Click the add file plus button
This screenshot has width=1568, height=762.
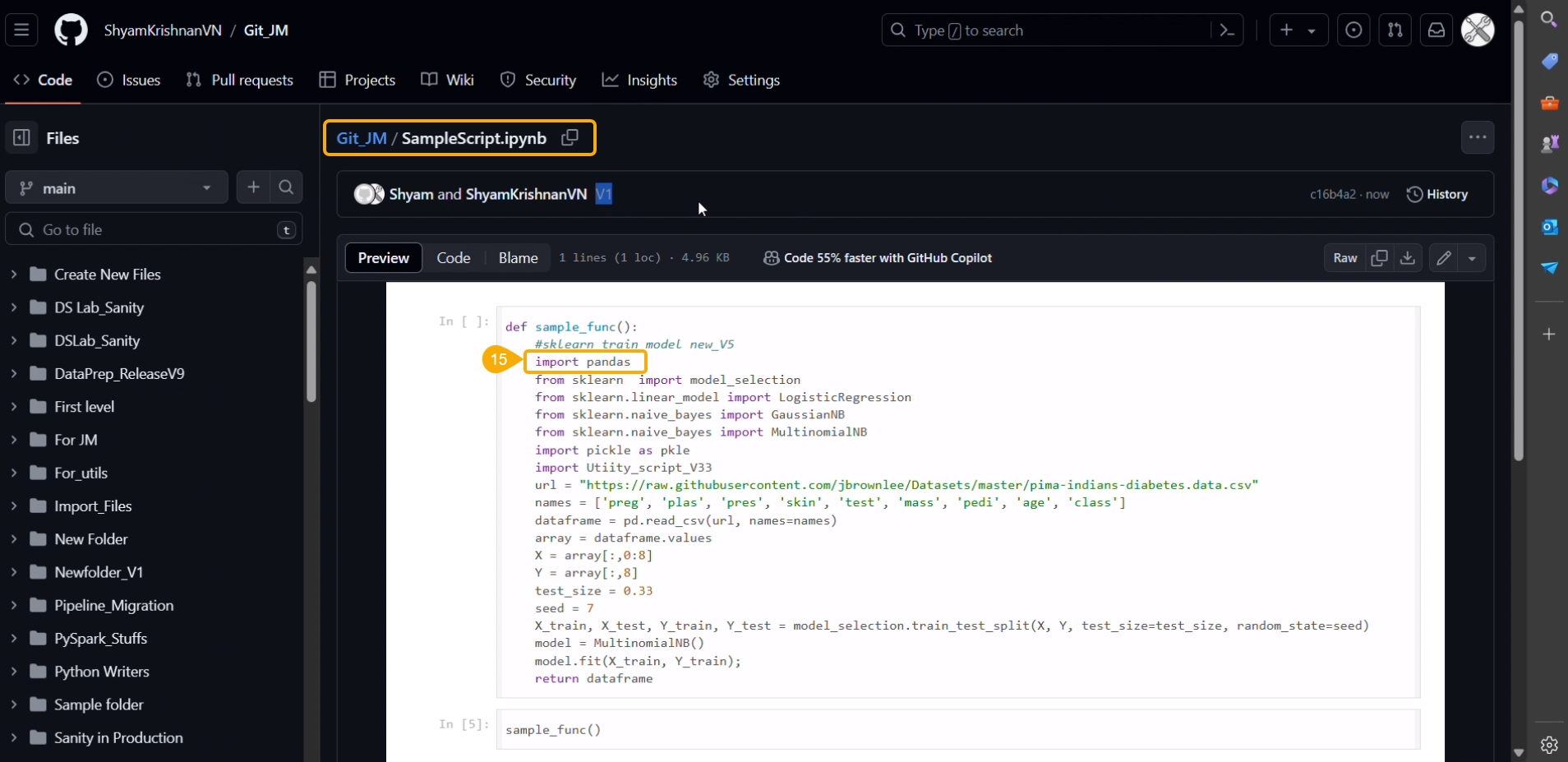(x=253, y=187)
